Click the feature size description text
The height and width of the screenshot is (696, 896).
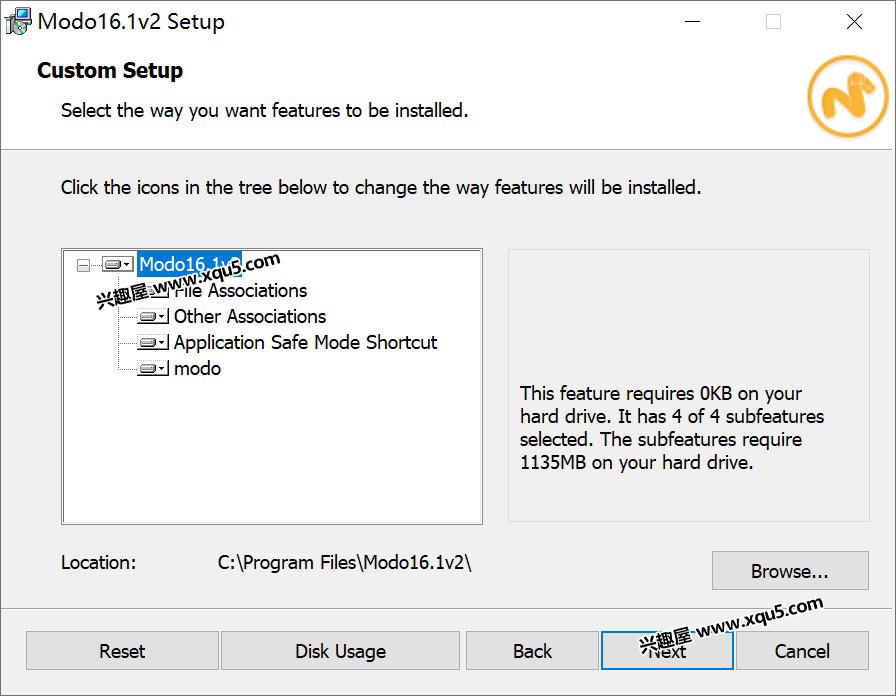[672, 427]
